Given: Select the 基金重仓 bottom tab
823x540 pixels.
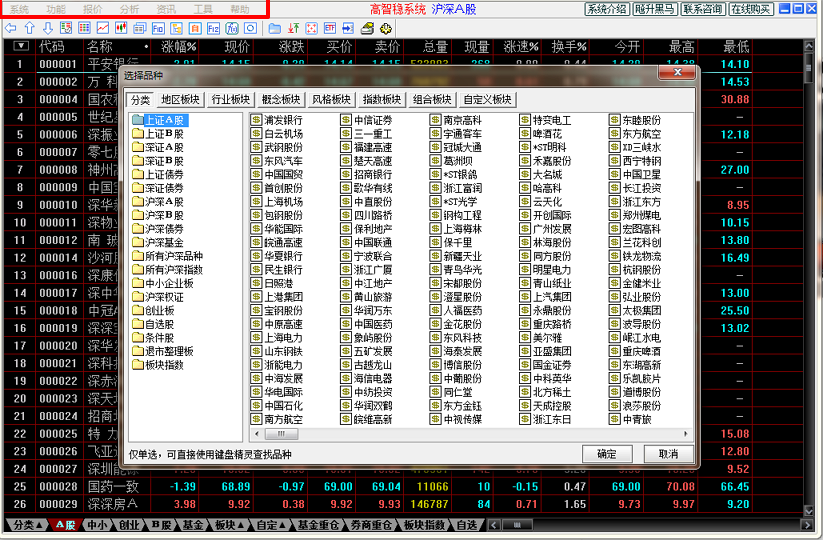Looking at the screenshot, I should pyautogui.click(x=319, y=525).
